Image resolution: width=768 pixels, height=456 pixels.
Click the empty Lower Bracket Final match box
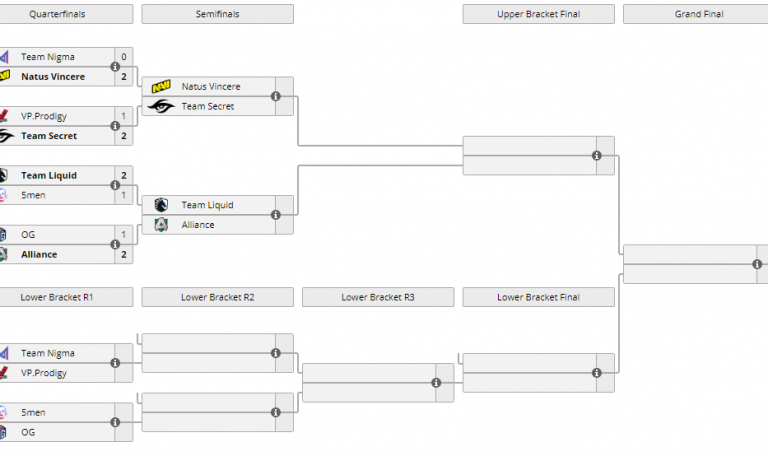[525, 372]
